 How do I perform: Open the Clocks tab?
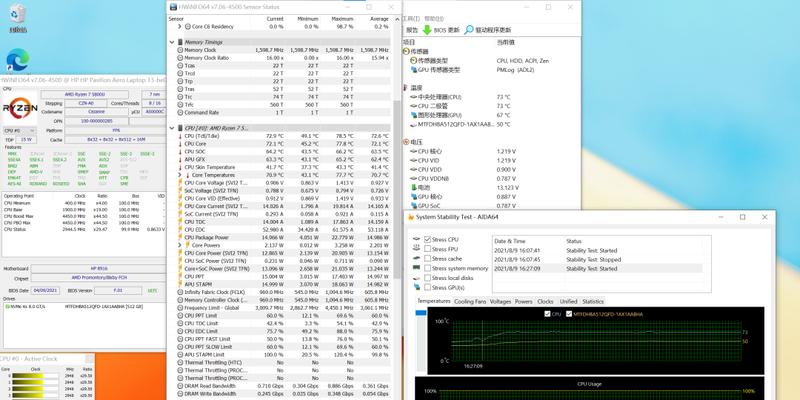click(545, 302)
